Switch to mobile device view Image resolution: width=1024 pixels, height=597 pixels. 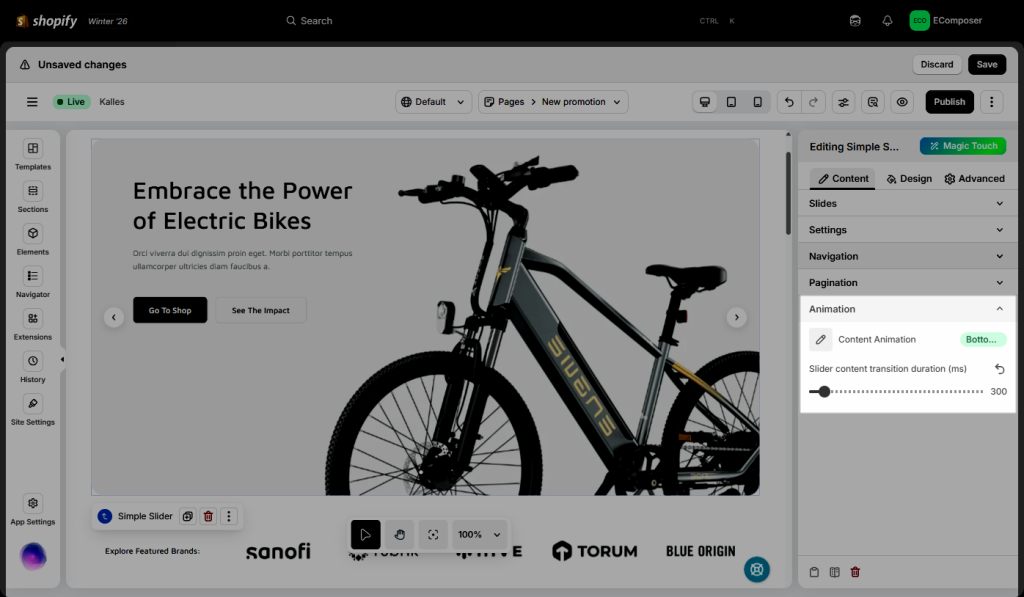point(757,102)
